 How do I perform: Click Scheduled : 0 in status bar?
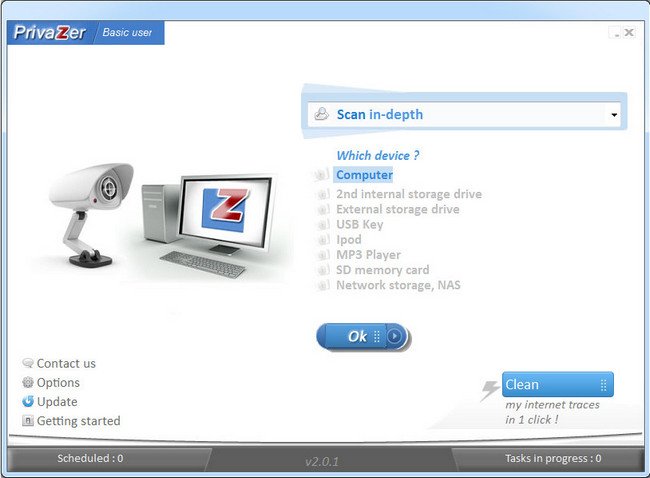90,458
